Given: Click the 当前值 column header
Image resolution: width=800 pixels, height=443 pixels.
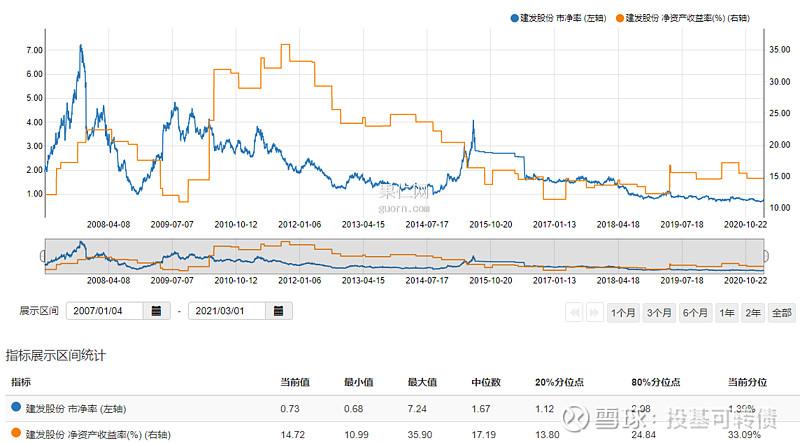Looking at the screenshot, I should (295, 382).
